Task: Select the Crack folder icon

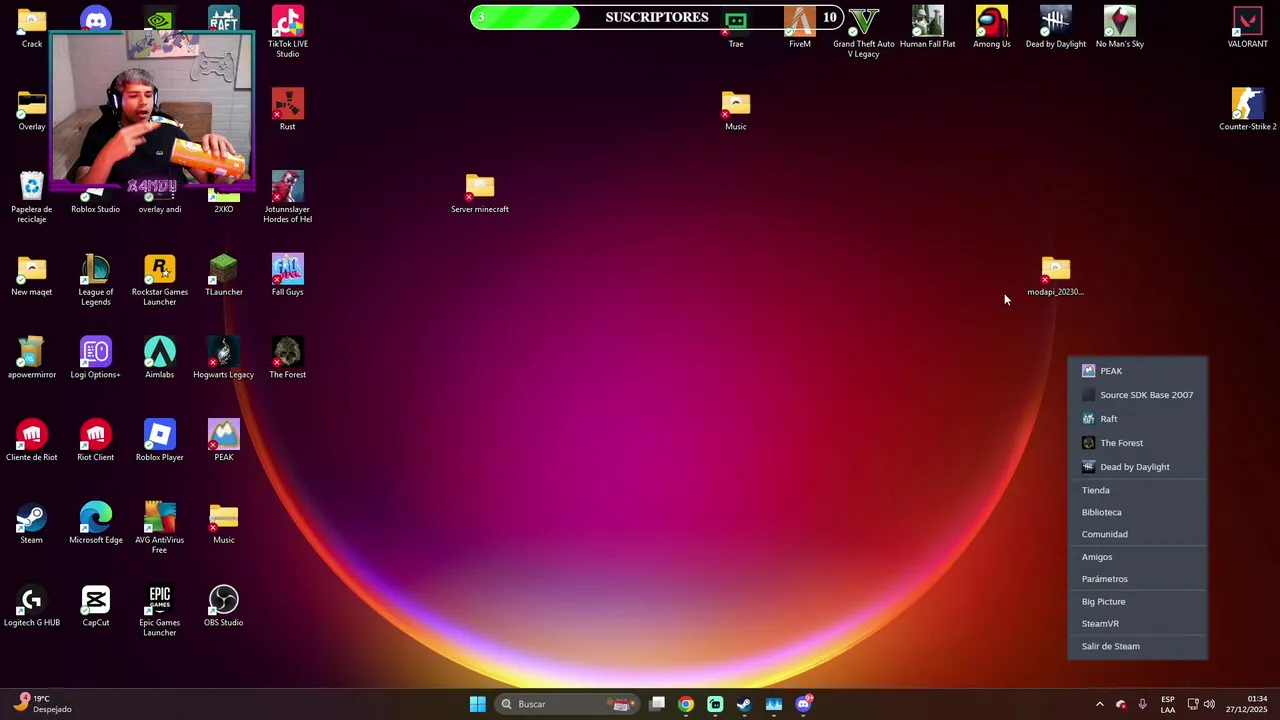Action: (32, 27)
